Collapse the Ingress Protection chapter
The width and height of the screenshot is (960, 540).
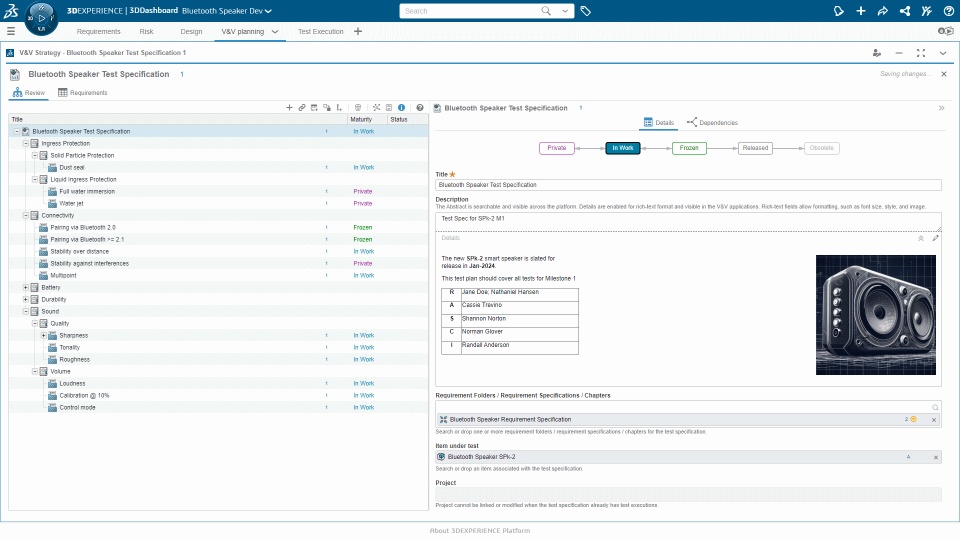26,143
